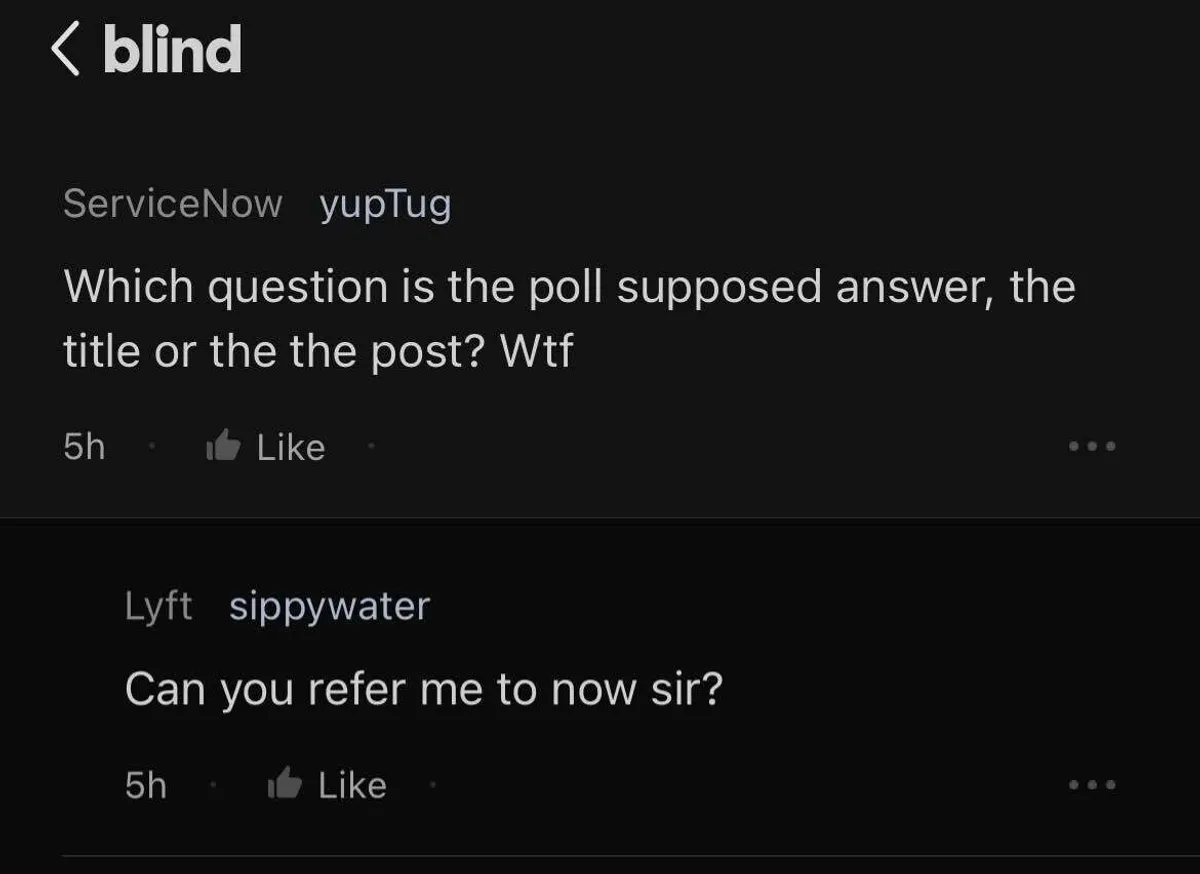This screenshot has width=1200, height=874.
Task: View the yupTug user profile
Action: point(385,205)
